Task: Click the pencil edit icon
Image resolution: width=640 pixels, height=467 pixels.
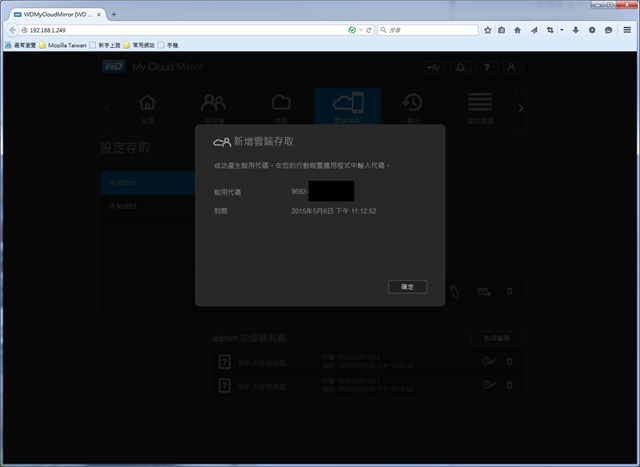Action: click(454, 291)
